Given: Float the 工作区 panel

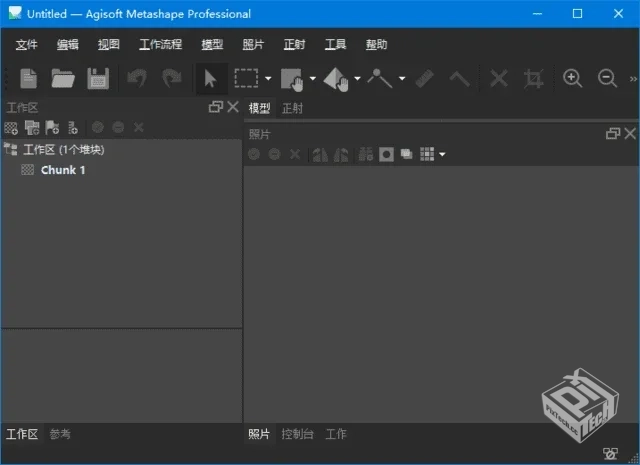Looking at the screenshot, I should pyautogui.click(x=216, y=107).
